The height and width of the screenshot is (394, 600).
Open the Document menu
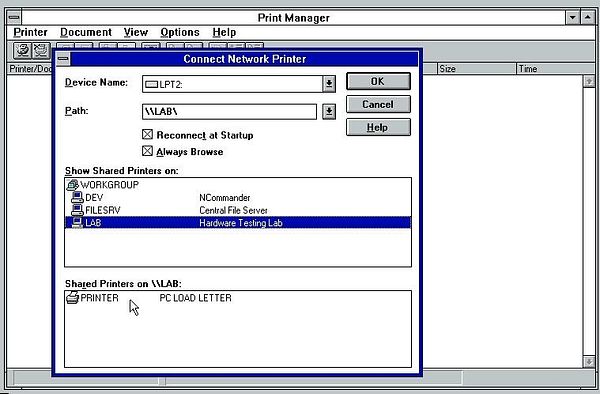coord(86,33)
